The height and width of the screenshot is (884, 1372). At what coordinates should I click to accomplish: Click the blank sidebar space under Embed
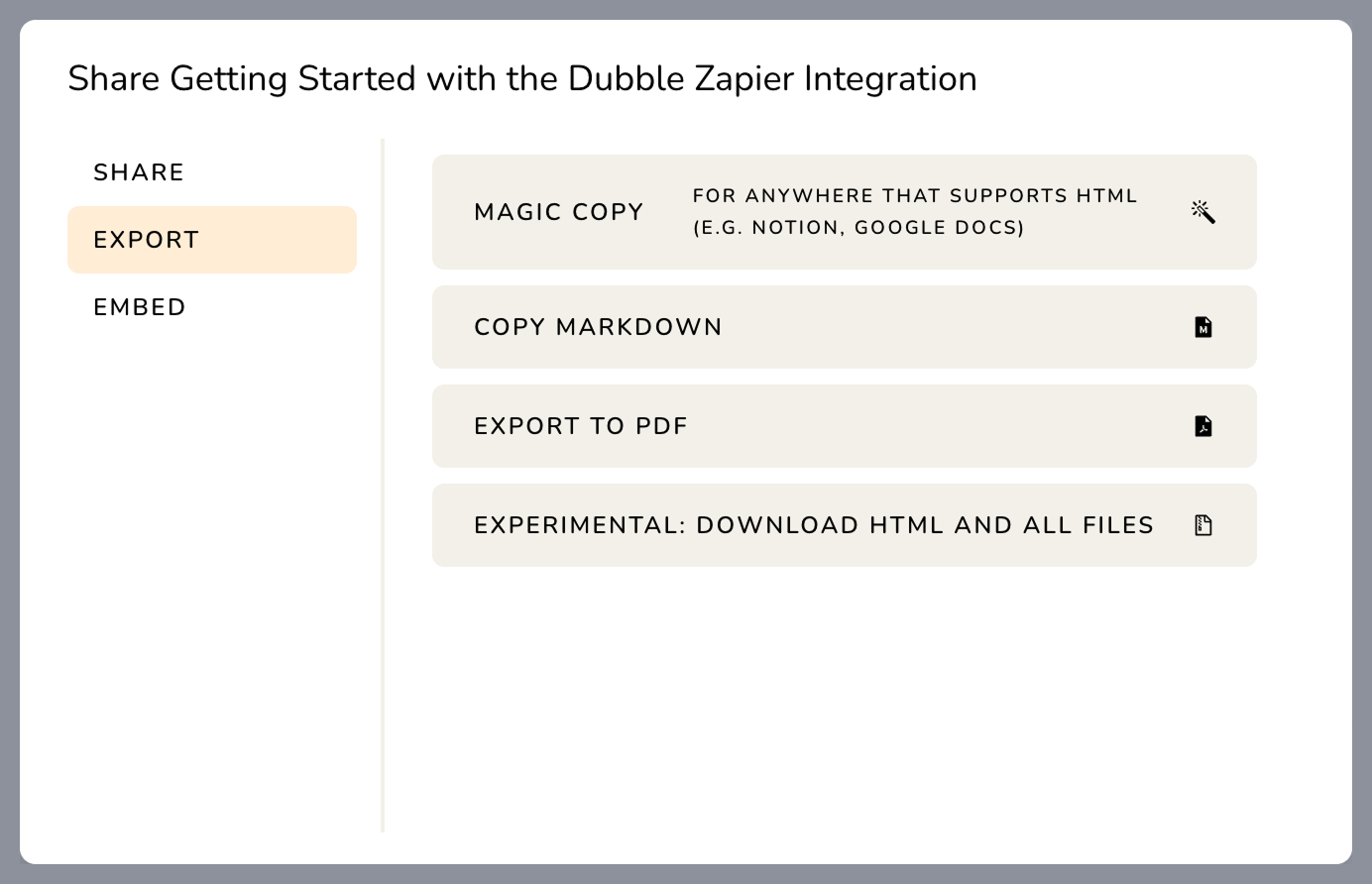(212, 587)
